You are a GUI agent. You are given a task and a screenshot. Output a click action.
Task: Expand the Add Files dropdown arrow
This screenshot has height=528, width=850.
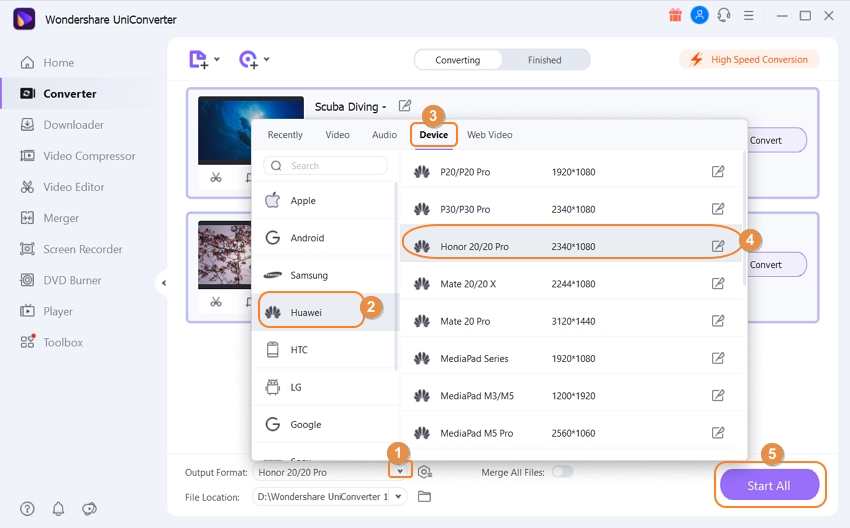pos(217,59)
